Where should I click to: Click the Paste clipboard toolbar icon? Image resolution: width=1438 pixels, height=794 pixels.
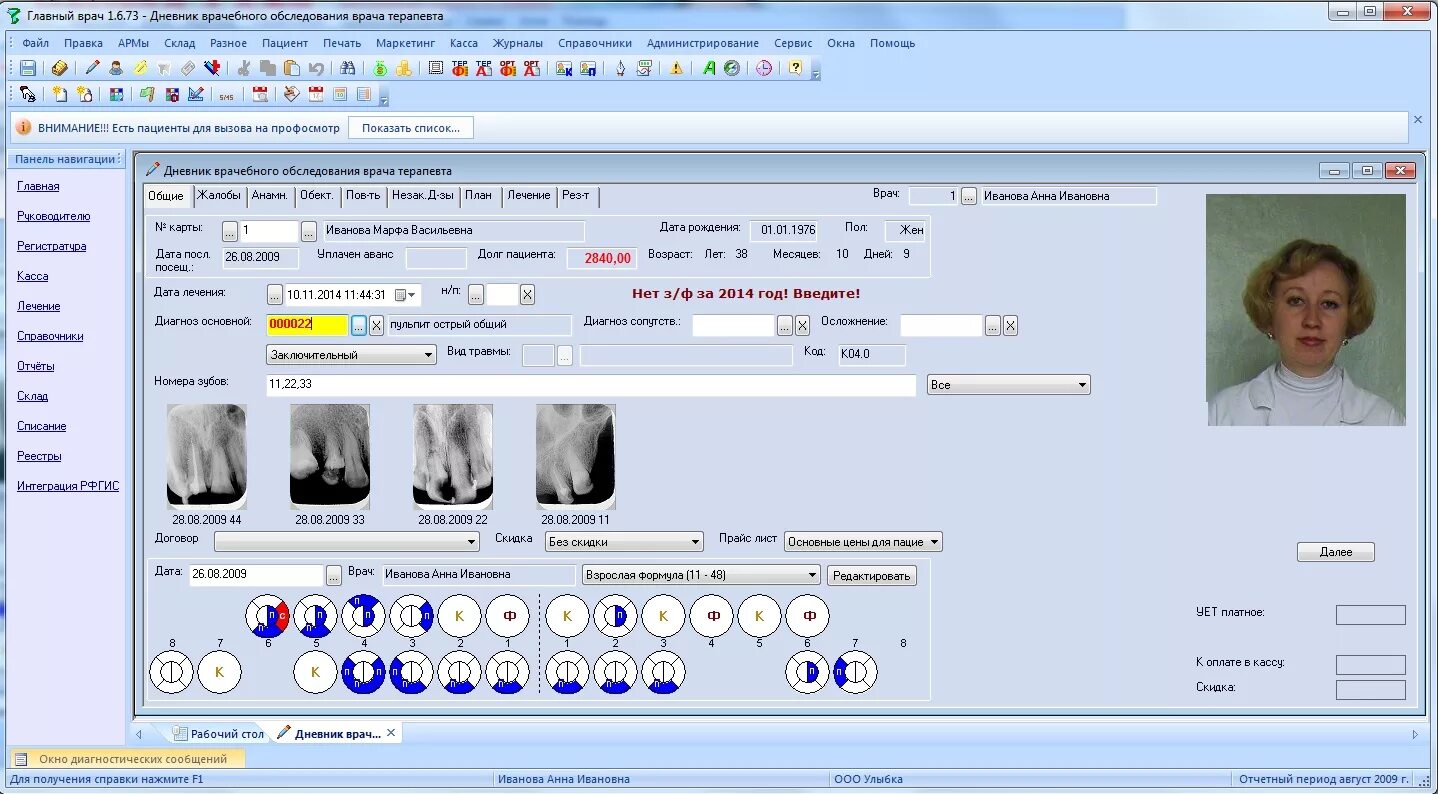[292, 68]
